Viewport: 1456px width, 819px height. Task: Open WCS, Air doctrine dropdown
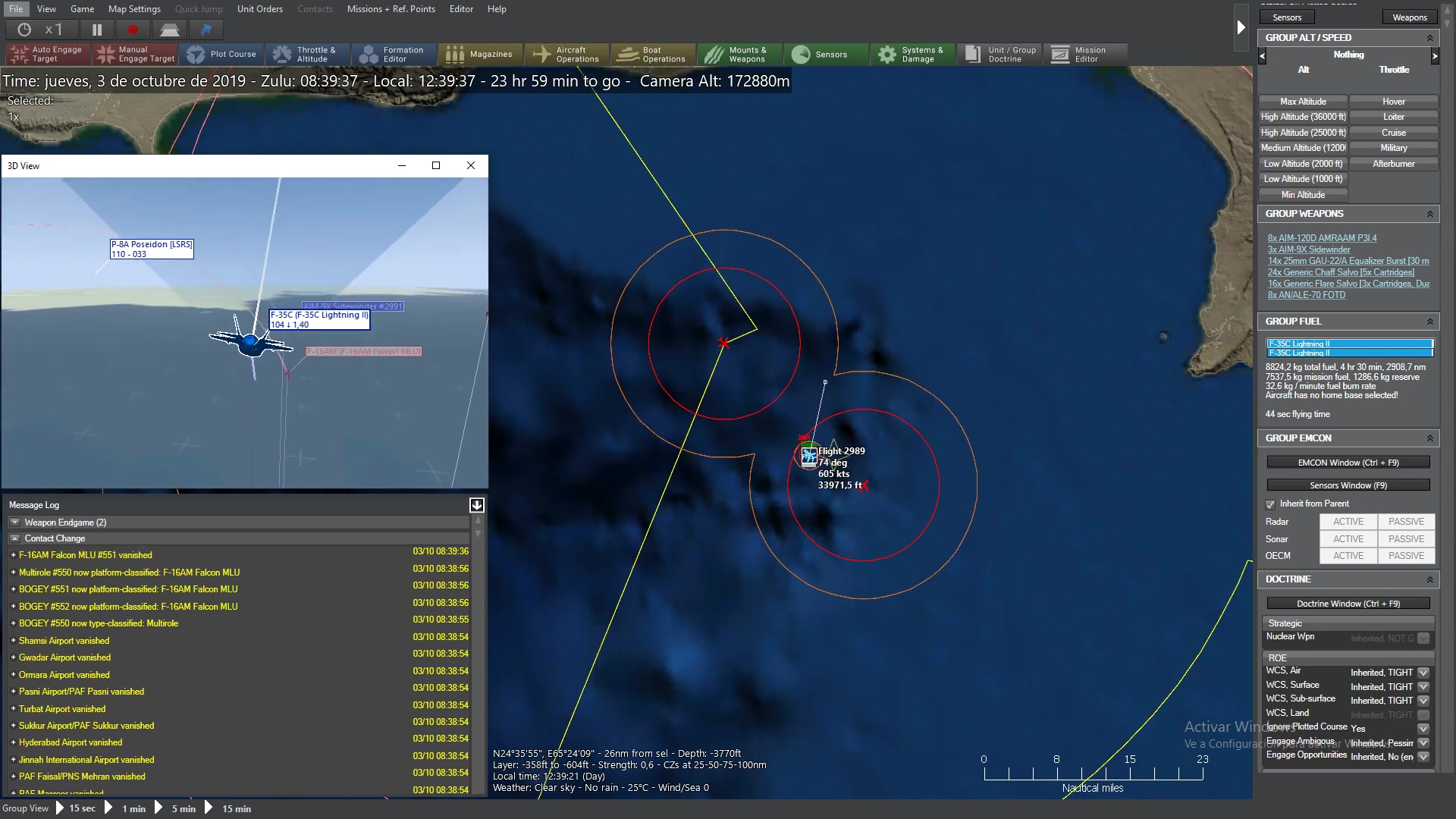pos(1423,673)
